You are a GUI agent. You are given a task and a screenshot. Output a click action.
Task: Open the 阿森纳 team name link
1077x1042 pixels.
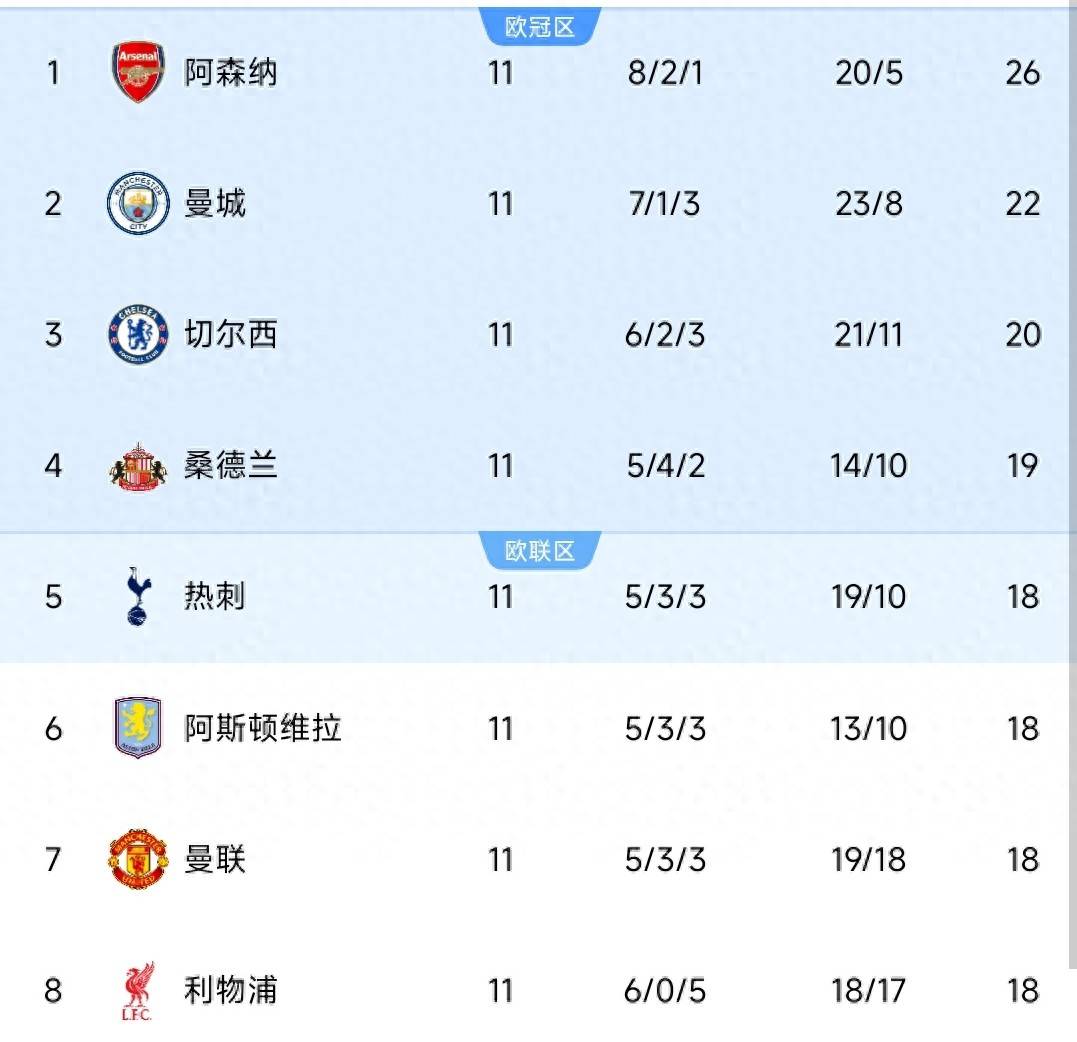point(231,73)
